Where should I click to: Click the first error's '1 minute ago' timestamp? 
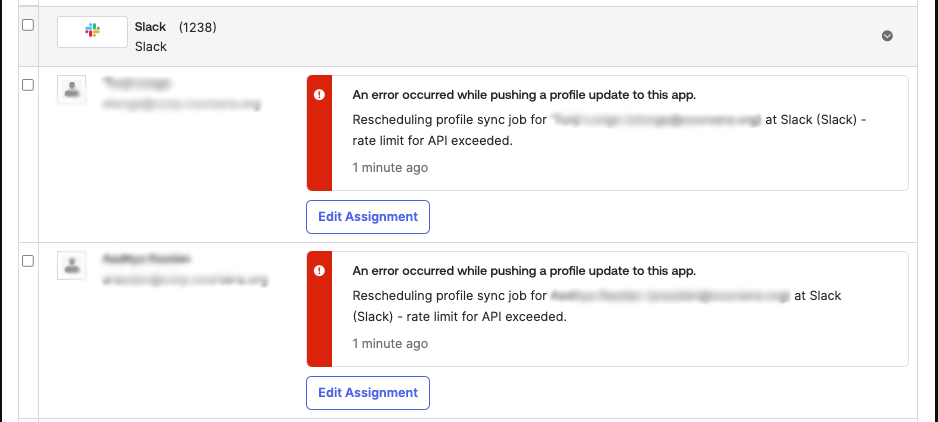pyautogui.click(x=390, y=167)
